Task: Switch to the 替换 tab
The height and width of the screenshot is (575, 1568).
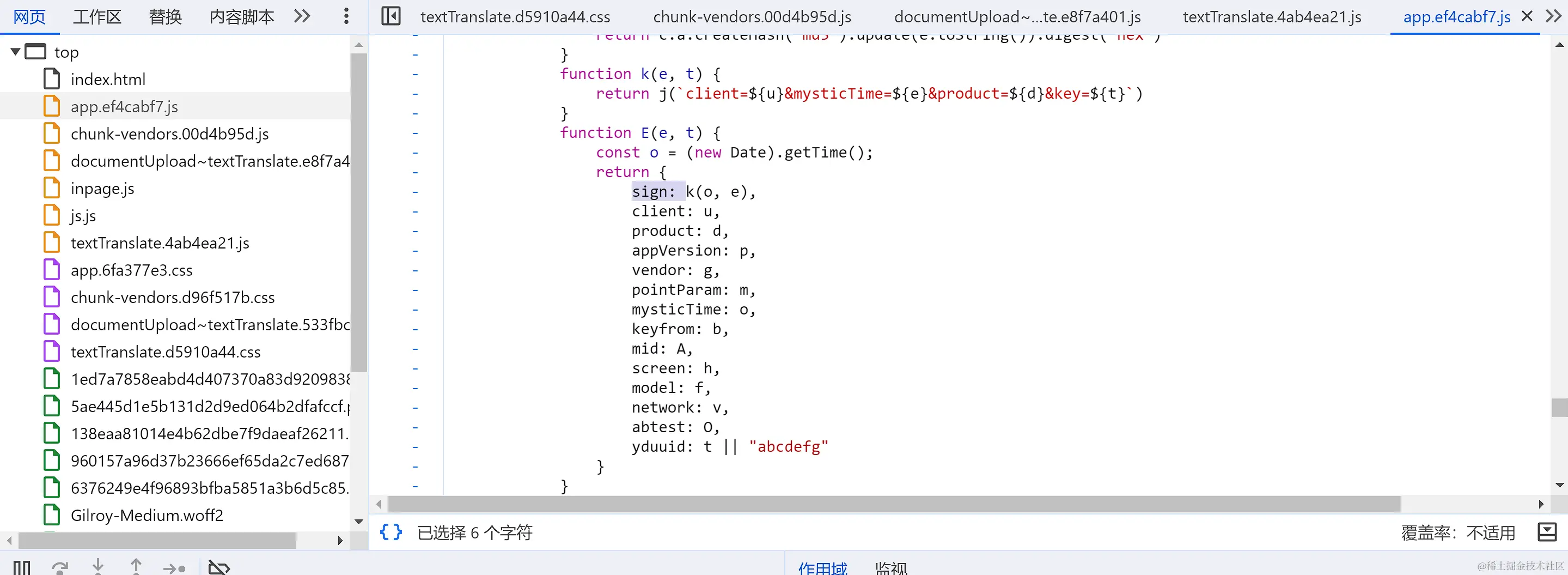Action: (x=164, y=16)
